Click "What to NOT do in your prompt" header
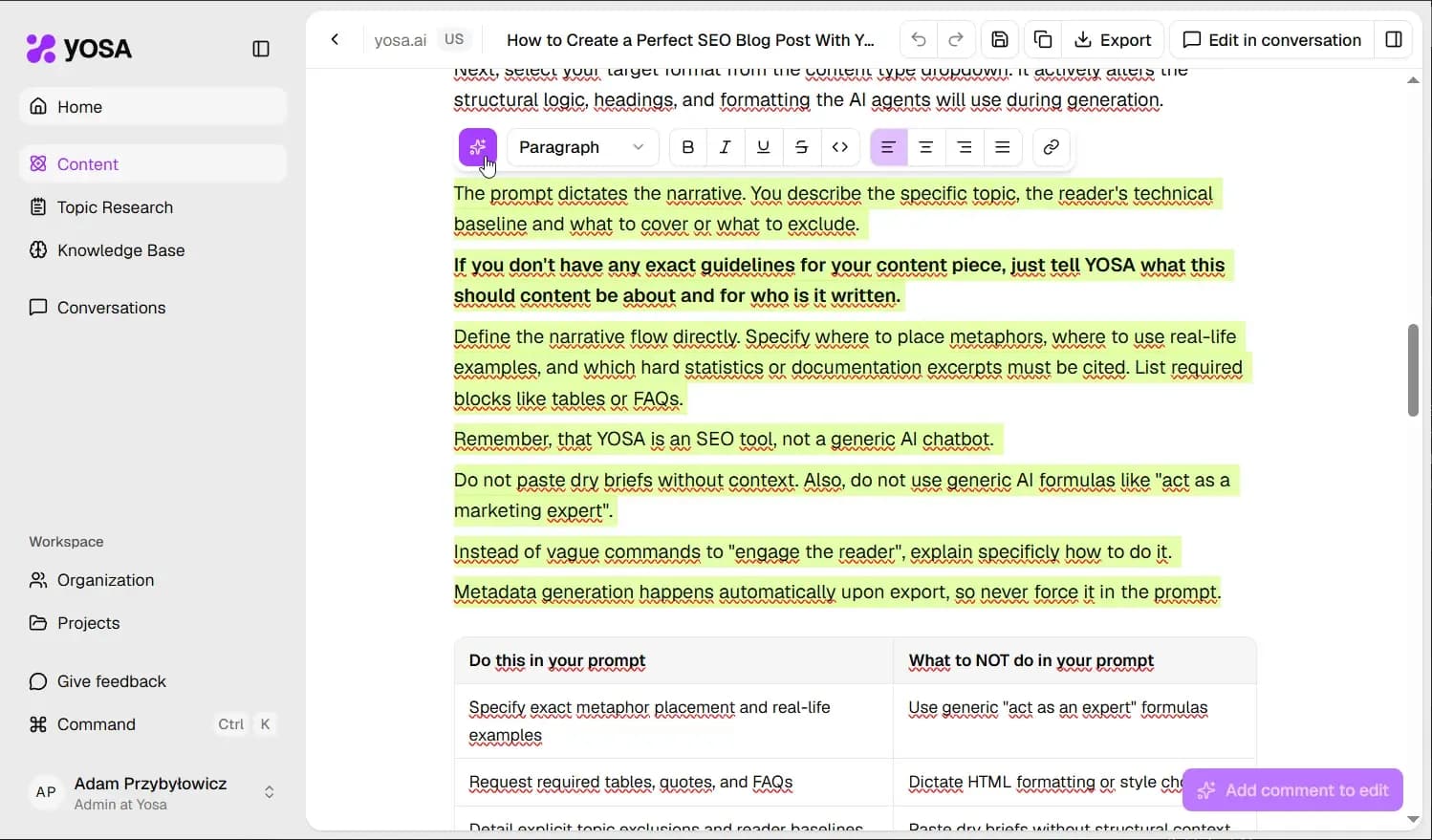This screenshot has width=1432, height=840. tap(1074, 660)
